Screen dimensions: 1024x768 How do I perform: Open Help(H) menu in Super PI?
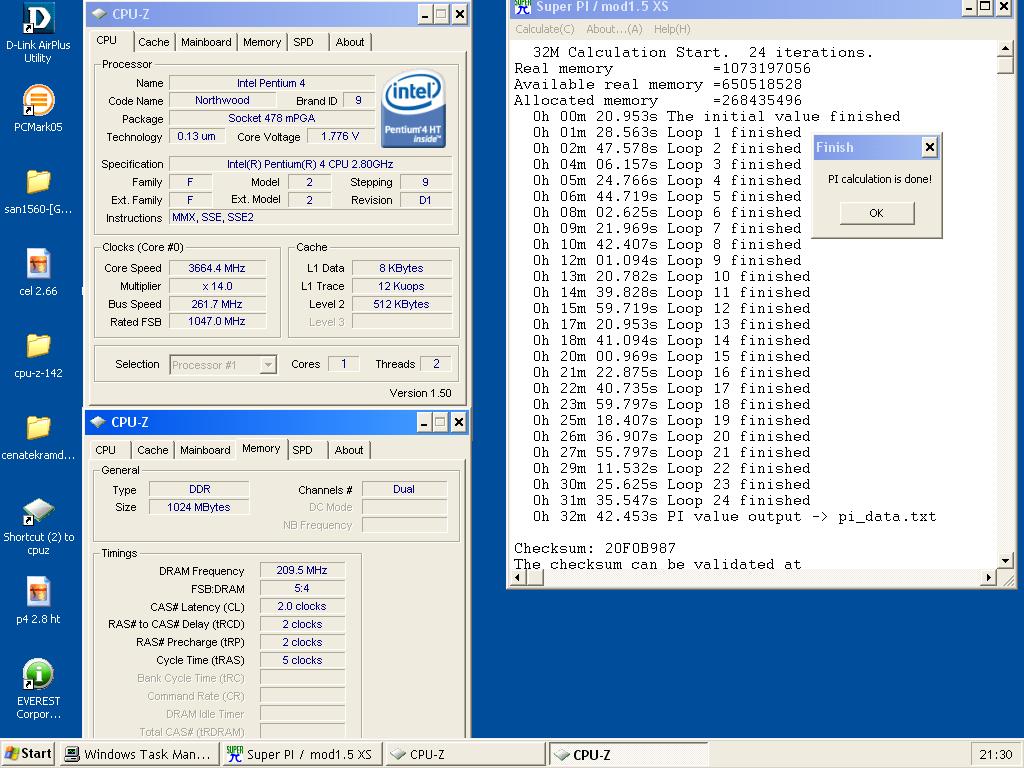[x=672, y=29]
